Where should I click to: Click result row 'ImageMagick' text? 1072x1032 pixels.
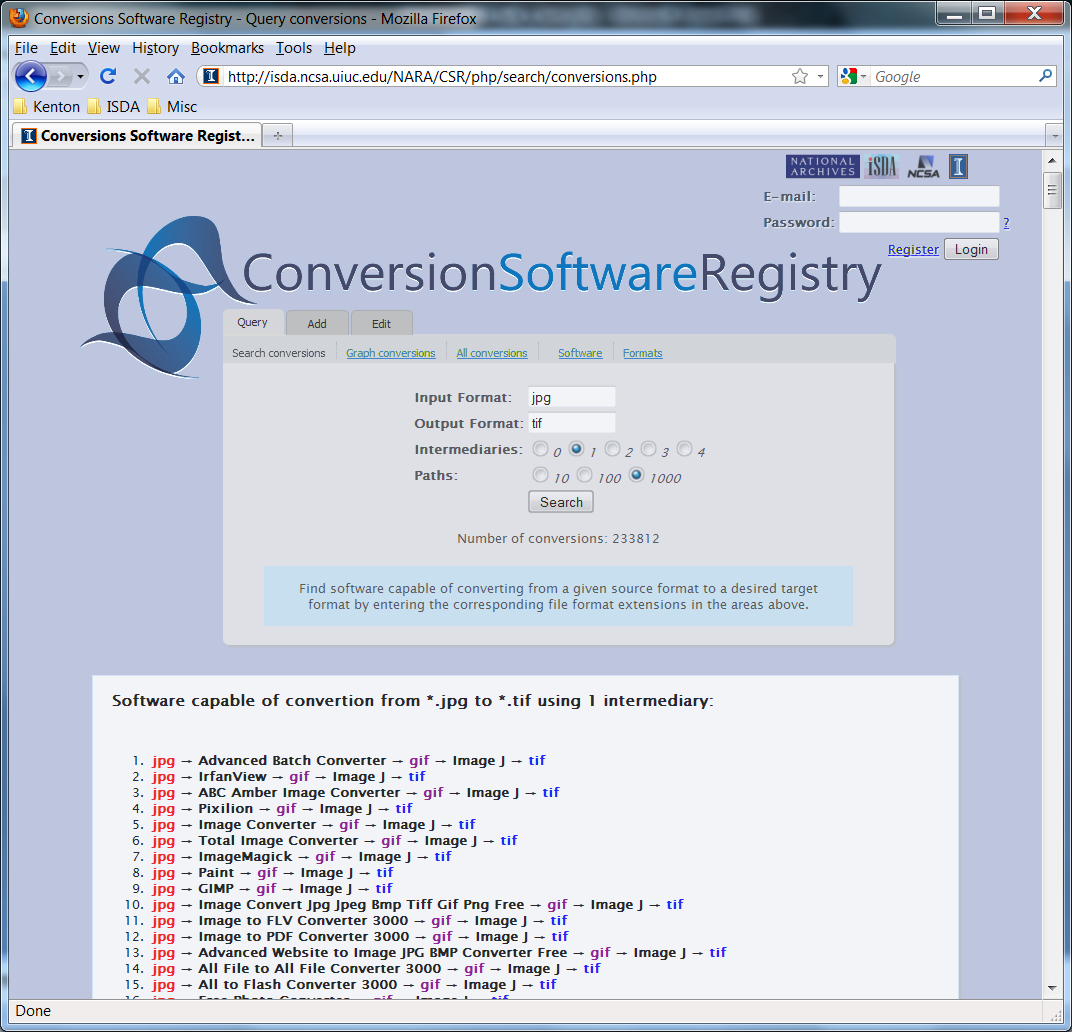coord(245,856)
